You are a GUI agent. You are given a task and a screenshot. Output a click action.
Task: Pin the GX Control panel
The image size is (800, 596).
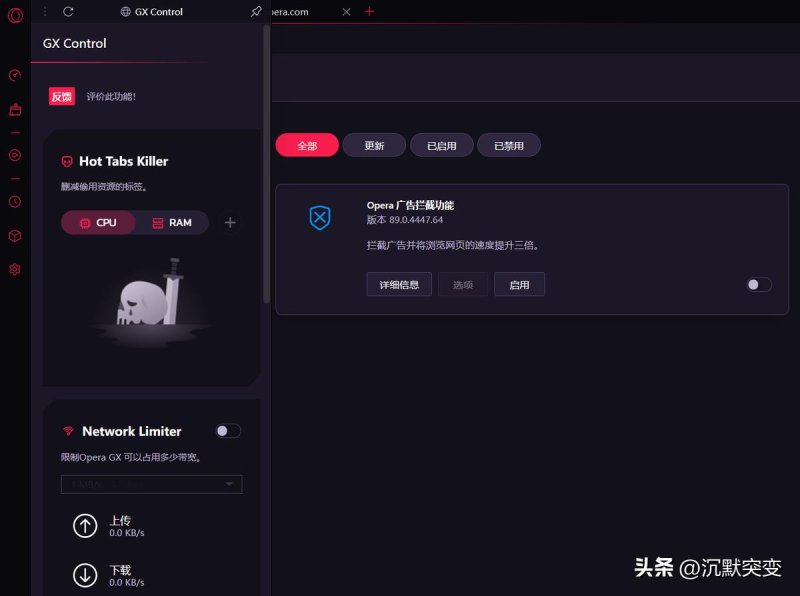pyautogui.click(x=256, y=12)
